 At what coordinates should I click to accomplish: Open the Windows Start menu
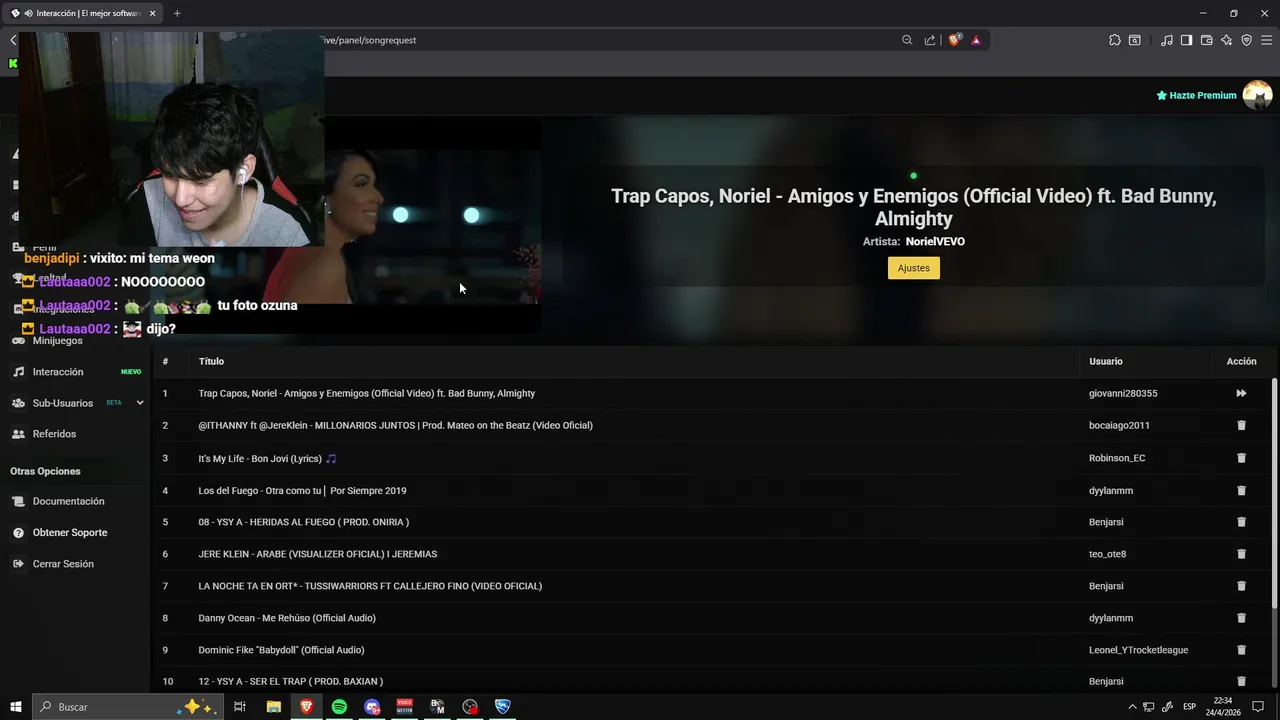coord(15,707)
